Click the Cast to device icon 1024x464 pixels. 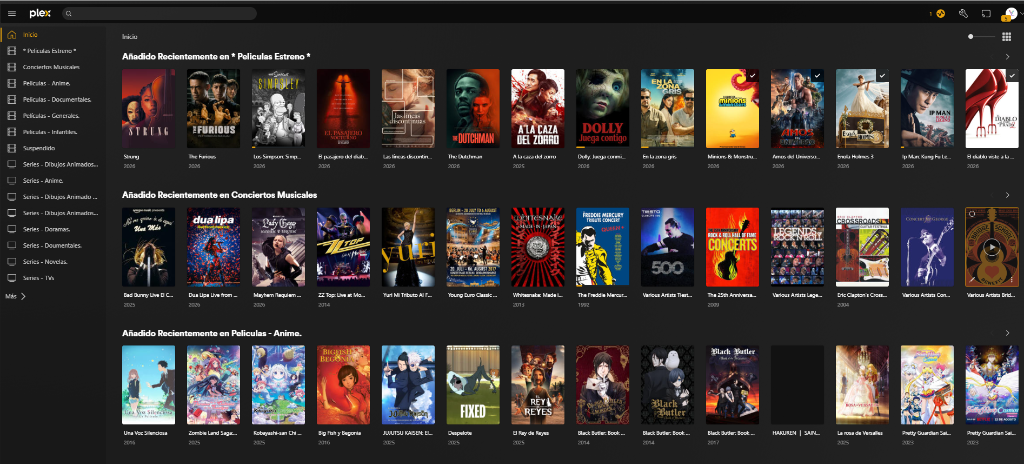(986, 13)
